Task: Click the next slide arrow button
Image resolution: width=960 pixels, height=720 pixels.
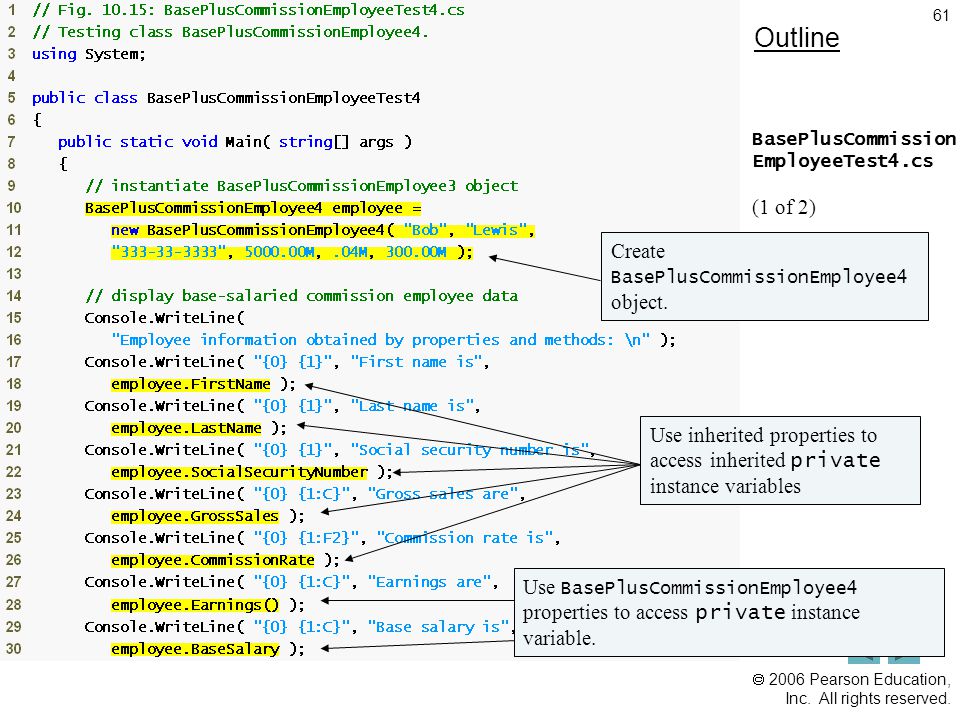Action: click(x=904, y=659)
